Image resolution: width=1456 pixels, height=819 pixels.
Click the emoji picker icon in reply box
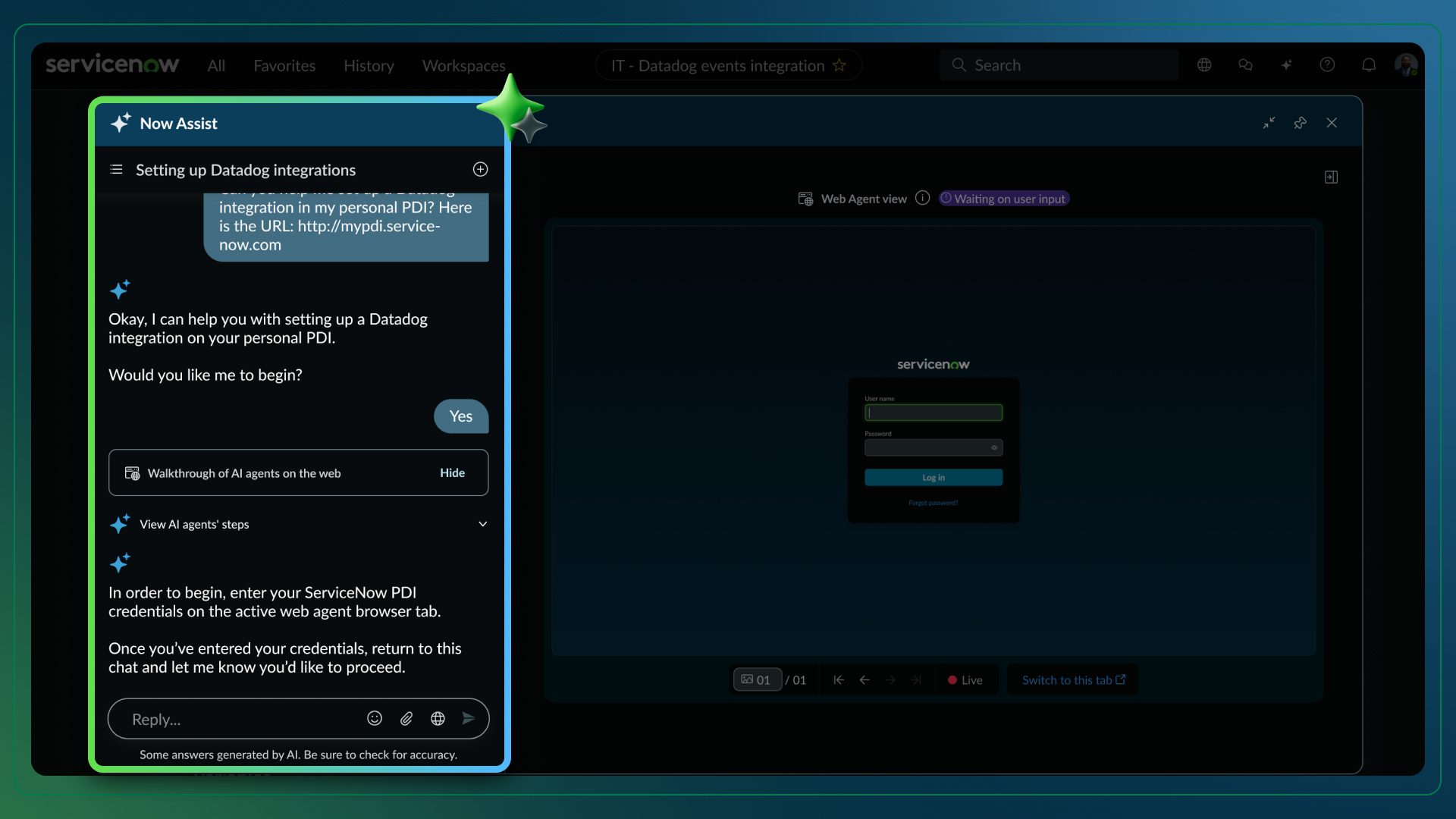[375, 718]
